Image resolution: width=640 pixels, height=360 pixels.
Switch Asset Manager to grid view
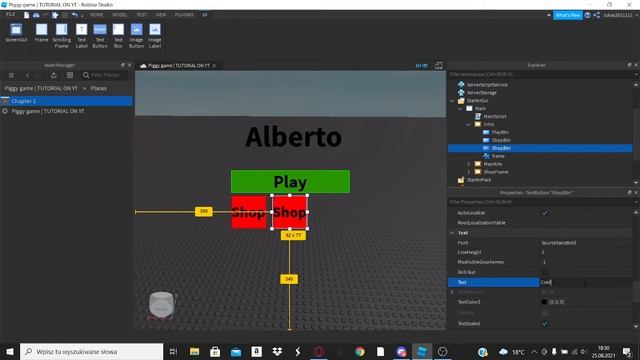click(70, 75)
